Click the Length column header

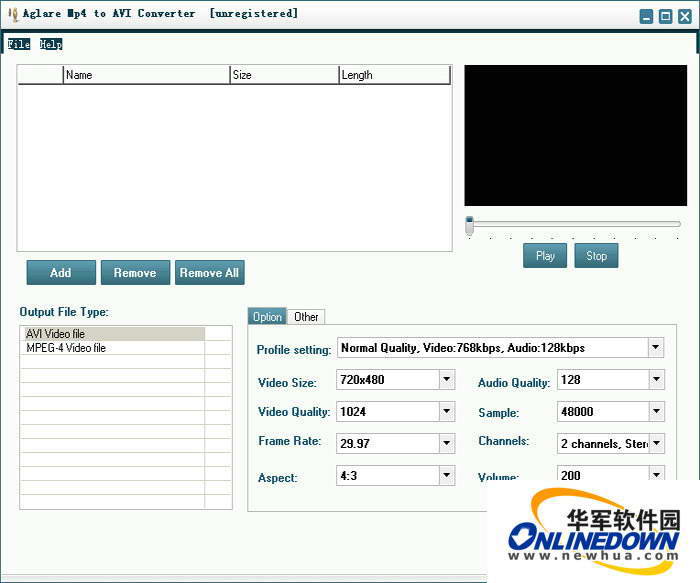coord(395,75)
